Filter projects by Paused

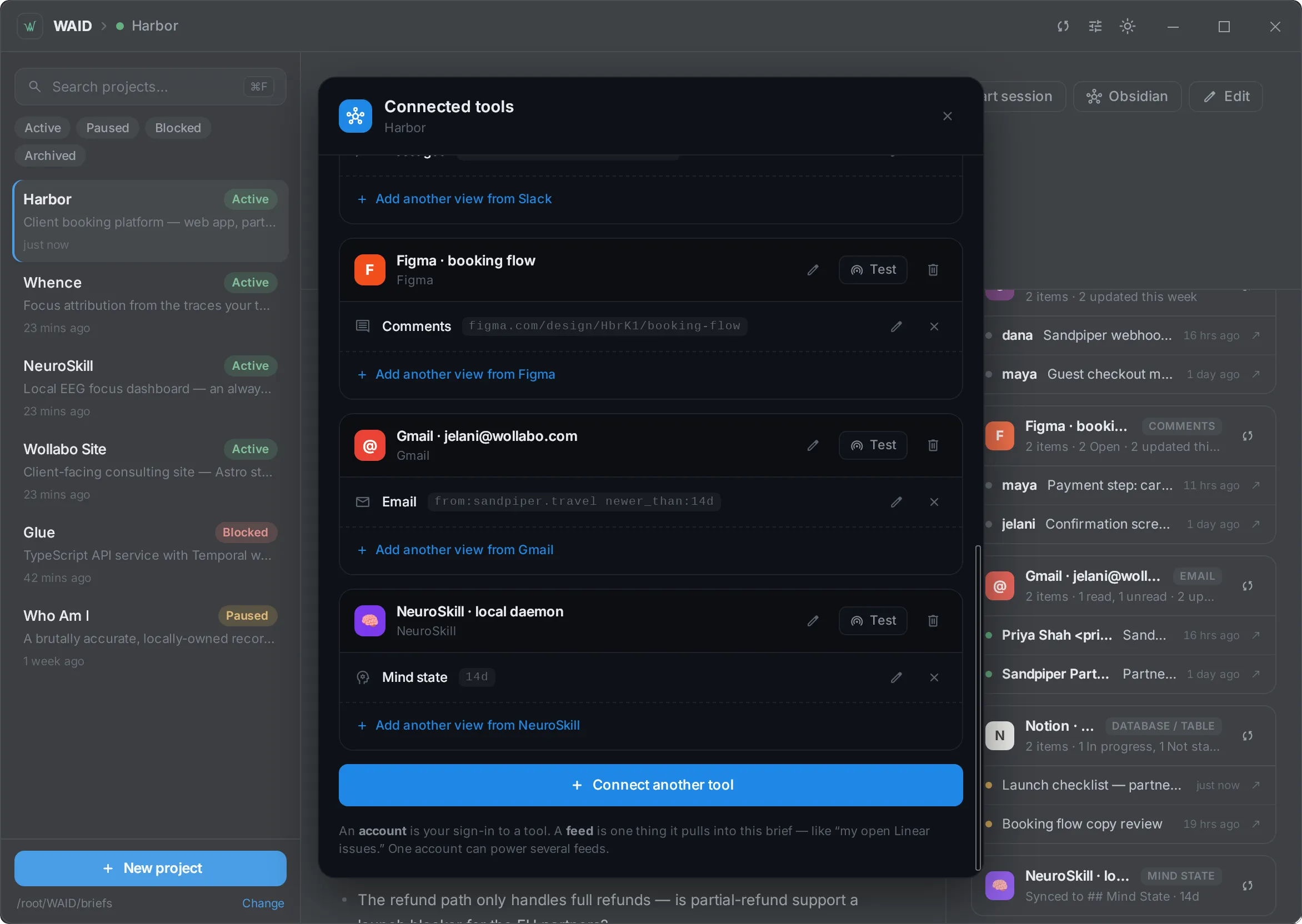[108, 128]
